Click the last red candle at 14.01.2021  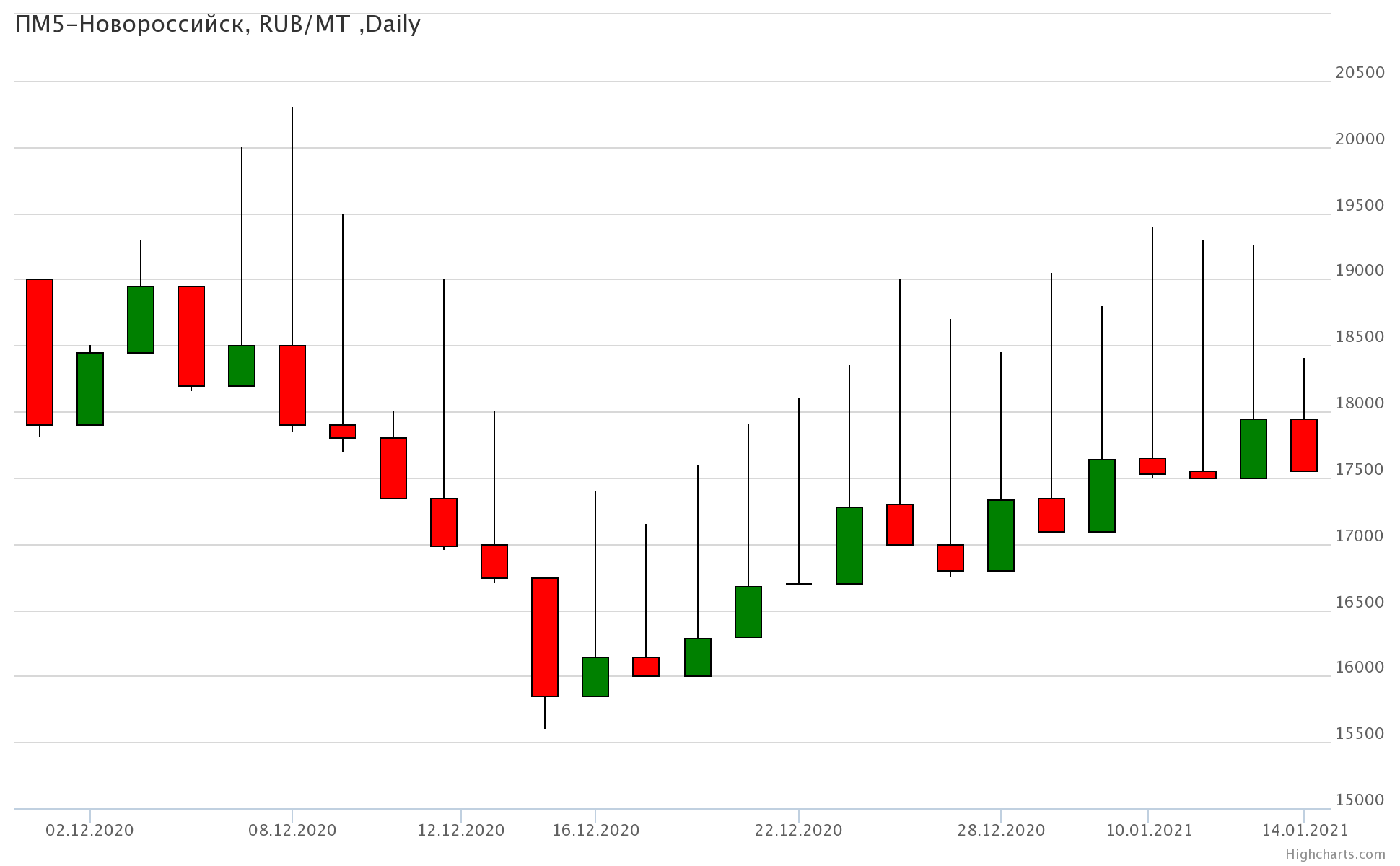click(x=1304, y=445)
